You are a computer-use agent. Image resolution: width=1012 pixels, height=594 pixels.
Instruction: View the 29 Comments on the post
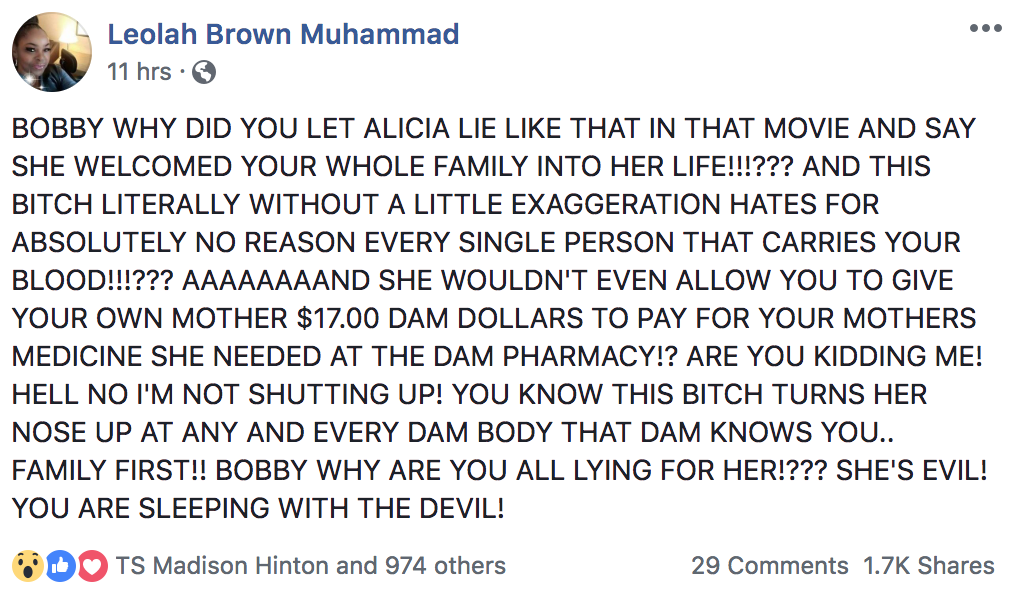[769, 566]
